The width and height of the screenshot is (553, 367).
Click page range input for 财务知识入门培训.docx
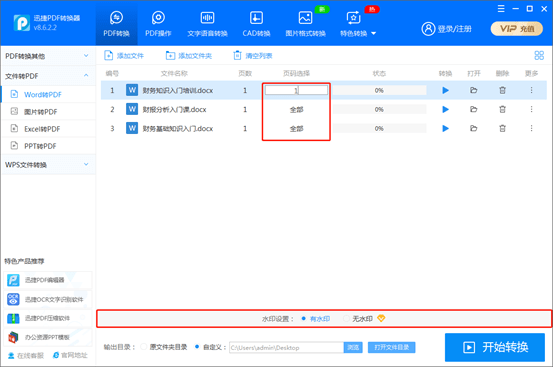point(296,90)
